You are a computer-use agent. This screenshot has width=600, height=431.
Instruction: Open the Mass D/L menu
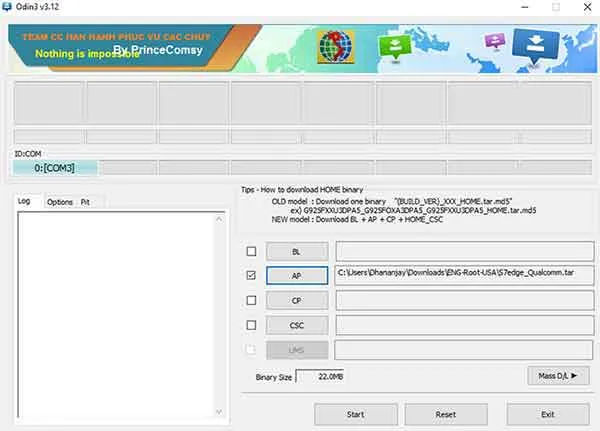click(558, 375)
